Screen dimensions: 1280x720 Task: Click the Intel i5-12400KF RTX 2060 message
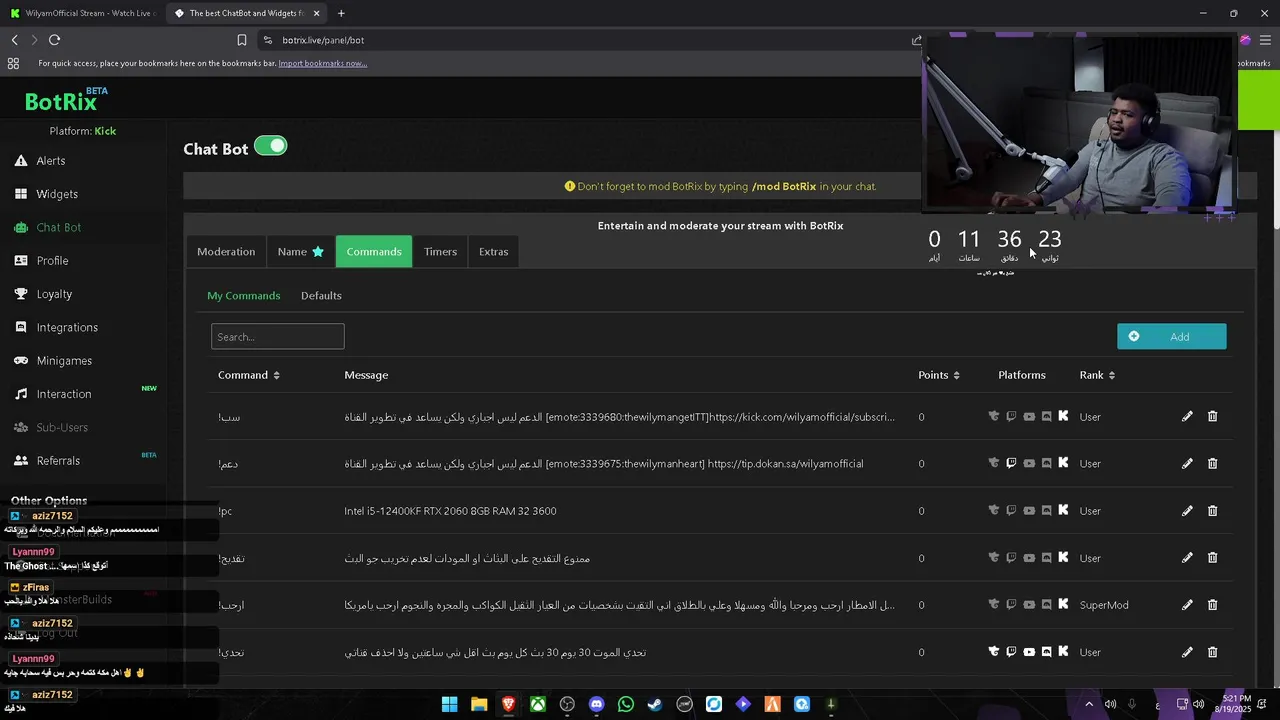point(450,511)
